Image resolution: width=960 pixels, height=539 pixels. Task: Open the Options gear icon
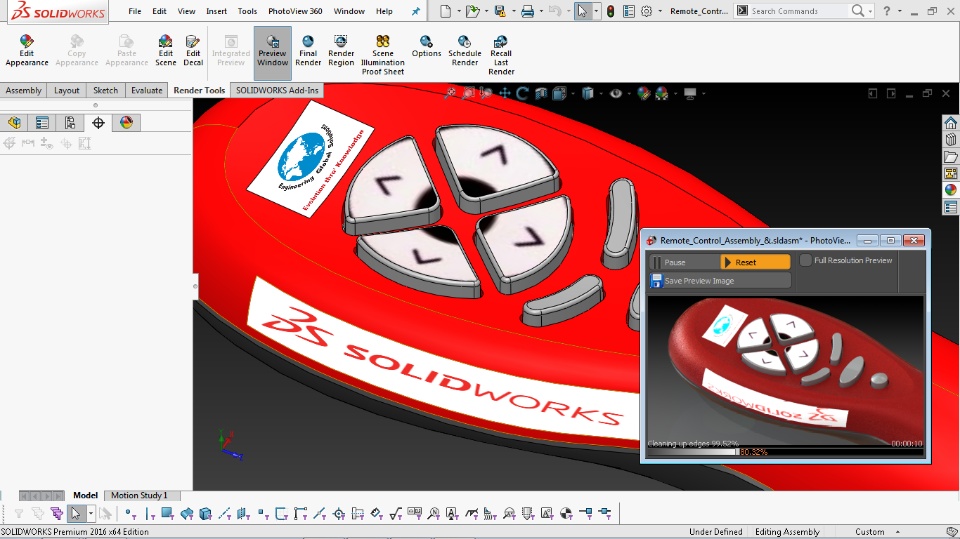pos(647,11)
